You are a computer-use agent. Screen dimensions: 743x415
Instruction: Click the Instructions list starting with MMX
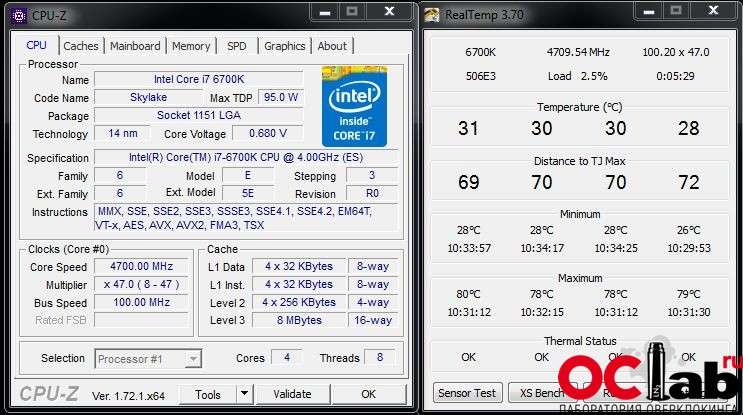pos(246,218)
